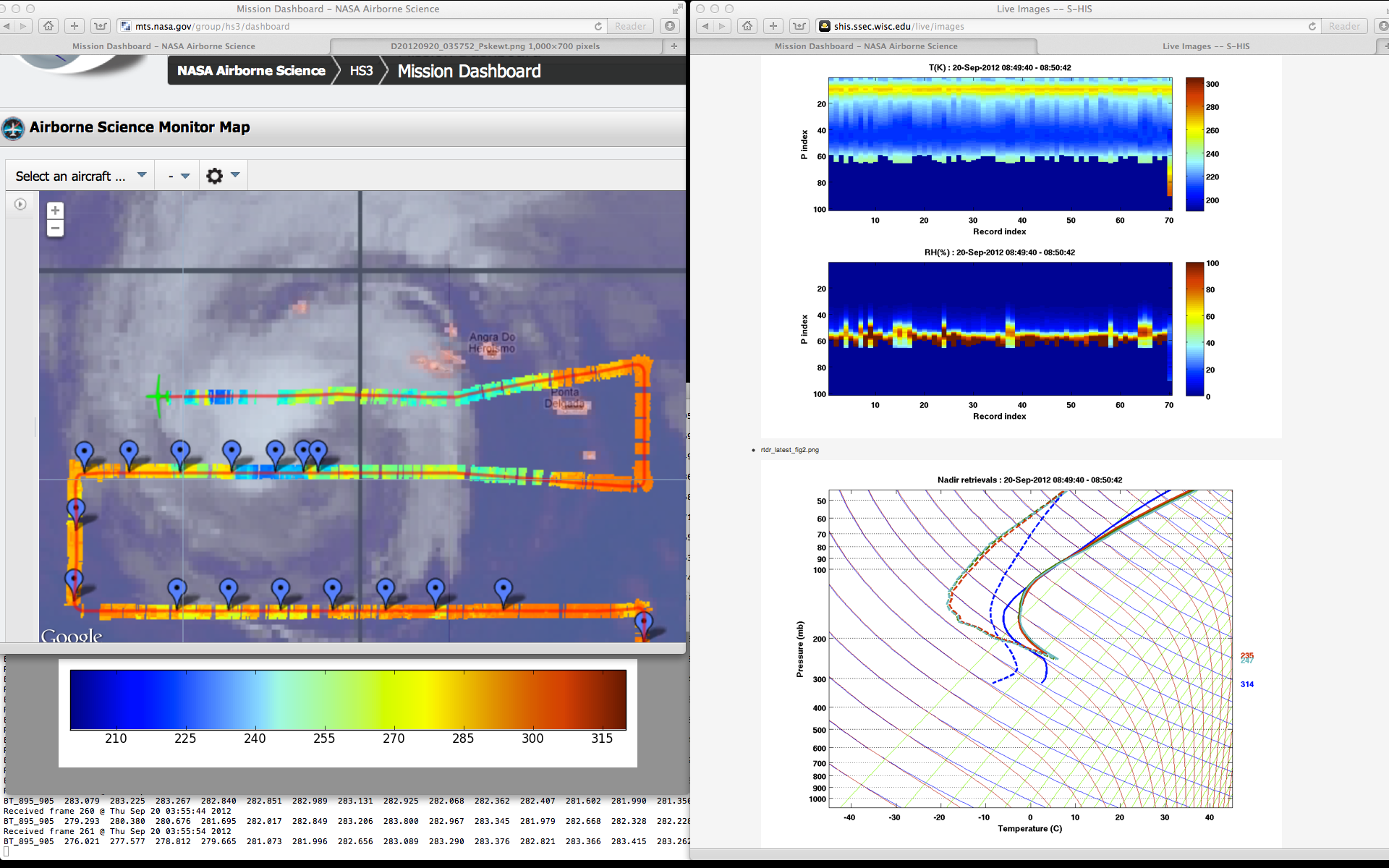Click the HS3 breadcrumb link
1389x868 pixels.
[361, 71]
